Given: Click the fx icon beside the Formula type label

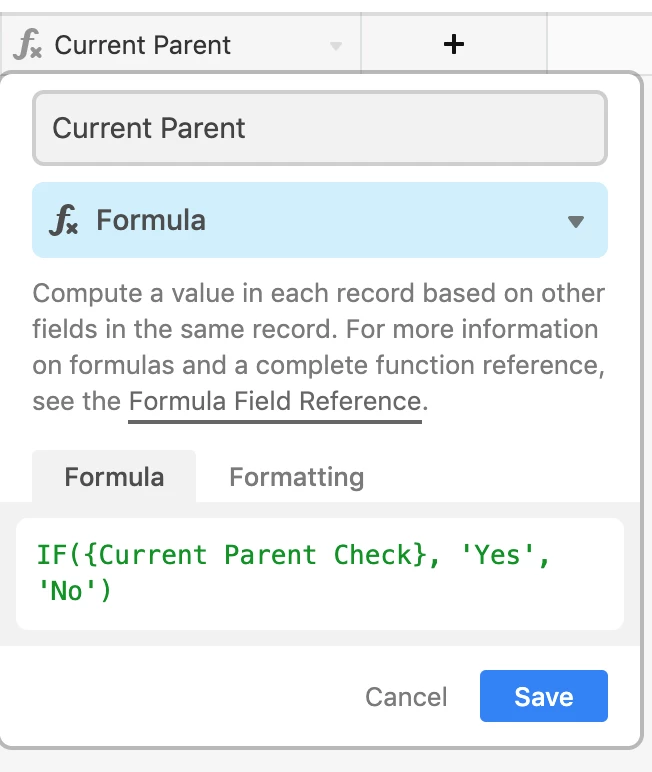Looking at the screenshot, I should (x=64, y=221).
